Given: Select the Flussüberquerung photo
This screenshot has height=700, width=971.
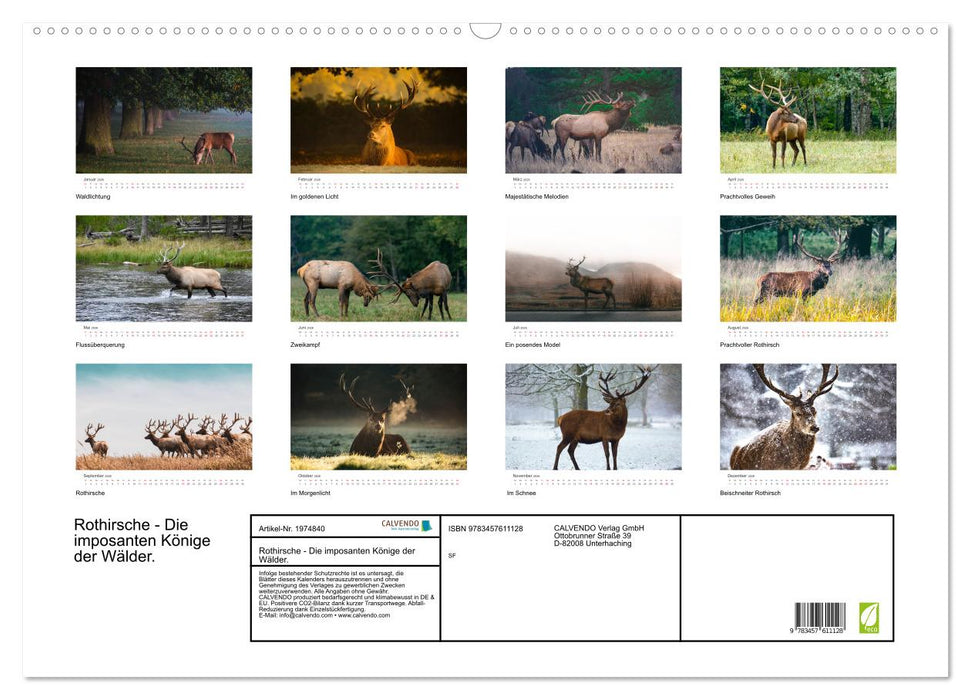Looking at the screenshot, I should tap(163, 268).
